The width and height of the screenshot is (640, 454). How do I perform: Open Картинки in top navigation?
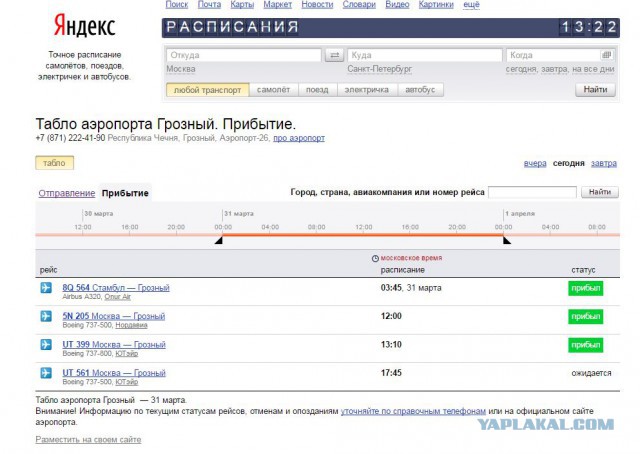click(x=436, y=4)
